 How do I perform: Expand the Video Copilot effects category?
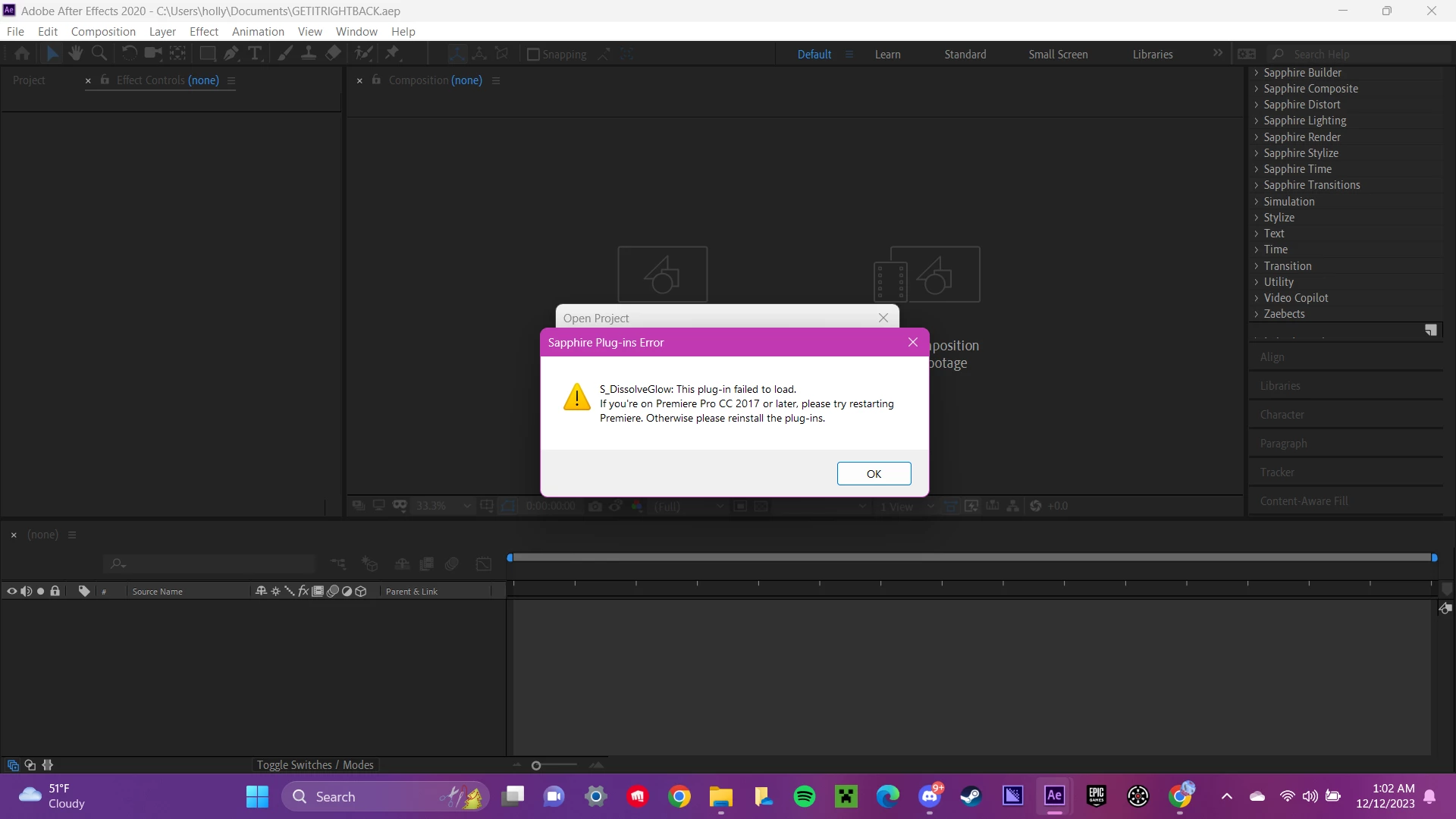[x=1256, y=298]
